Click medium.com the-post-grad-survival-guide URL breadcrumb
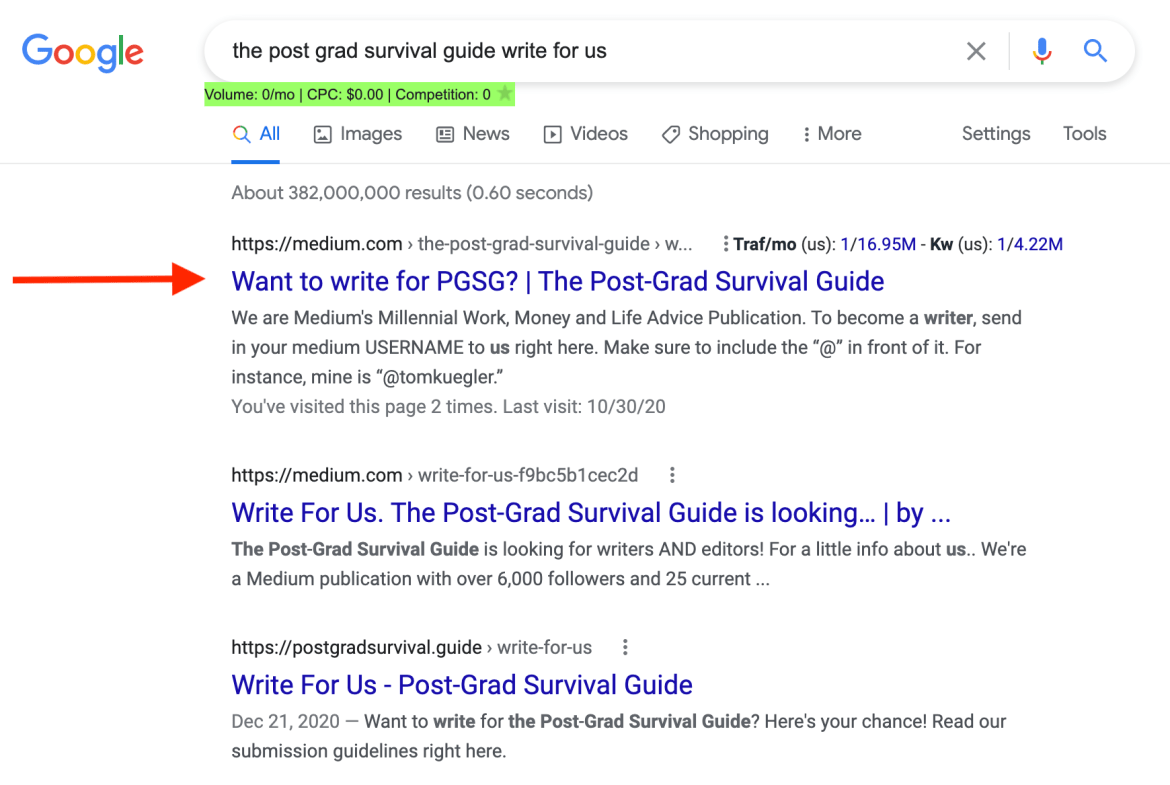The image size is (1170, 785). [x=462, y=244]
